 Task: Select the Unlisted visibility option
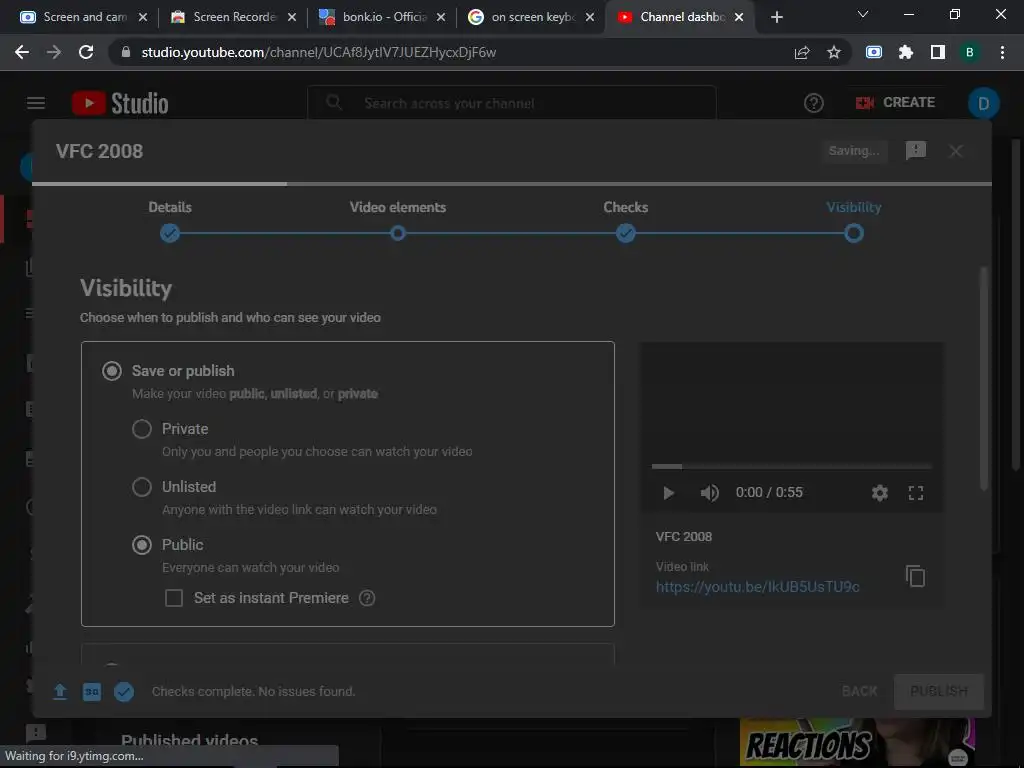142,487
